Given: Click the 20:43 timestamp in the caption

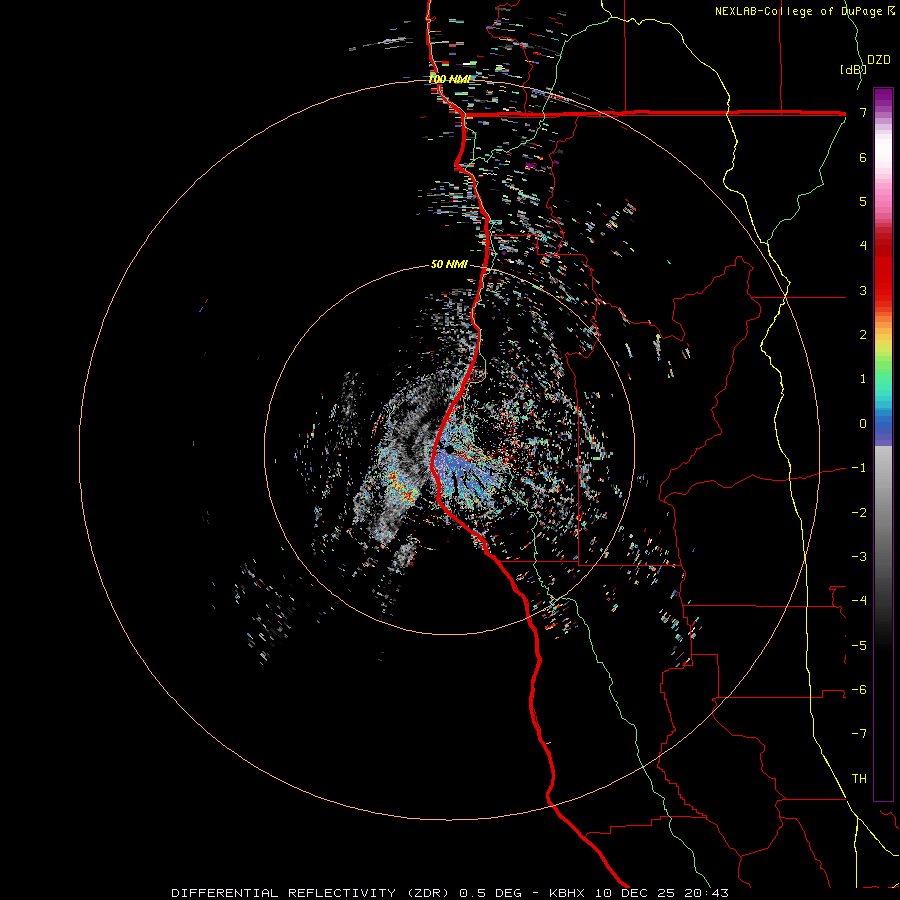Looking at the screenshot, I should pos(707,893).
